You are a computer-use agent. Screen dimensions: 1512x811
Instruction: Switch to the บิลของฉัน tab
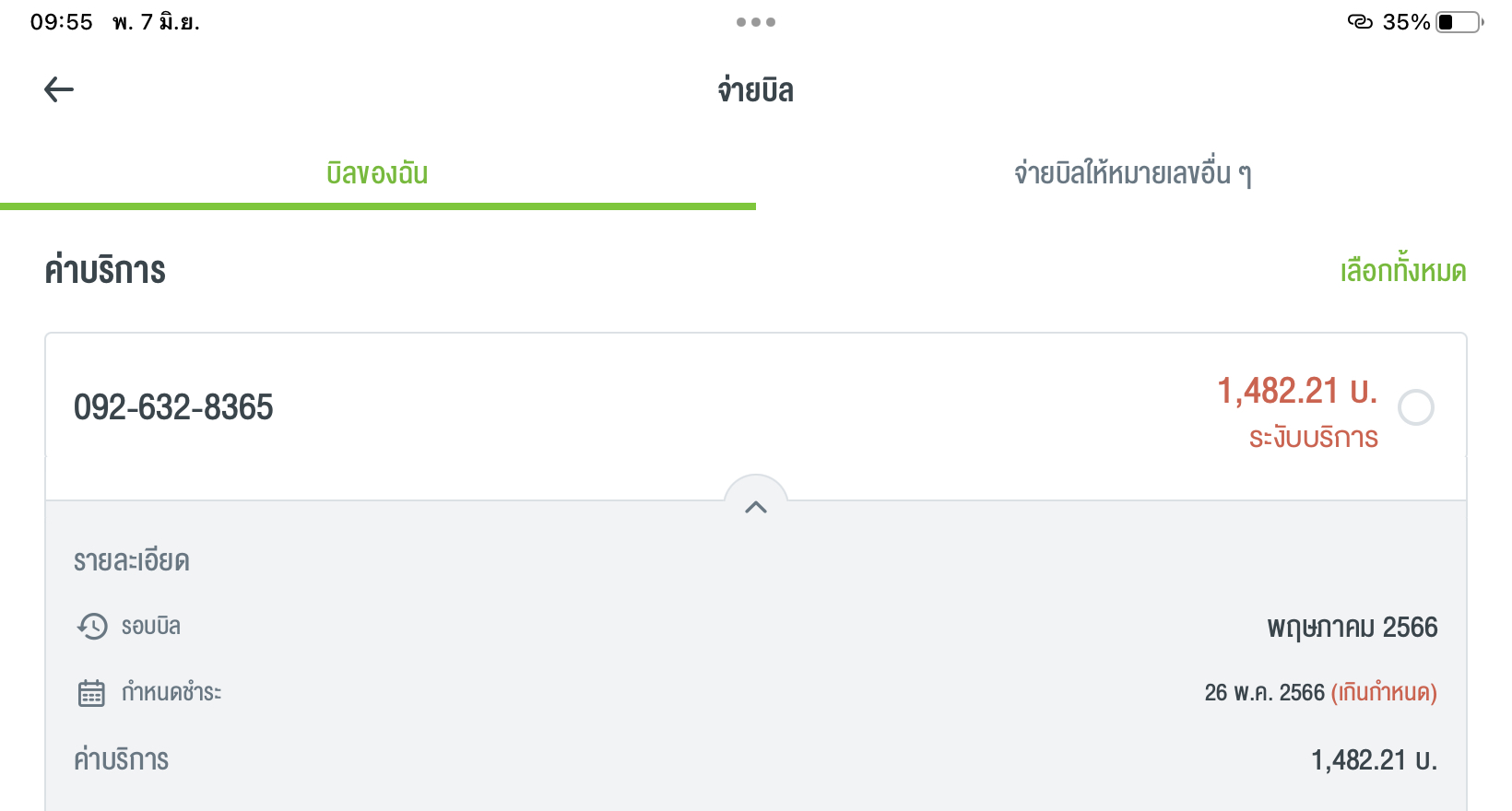coord(377,173)
